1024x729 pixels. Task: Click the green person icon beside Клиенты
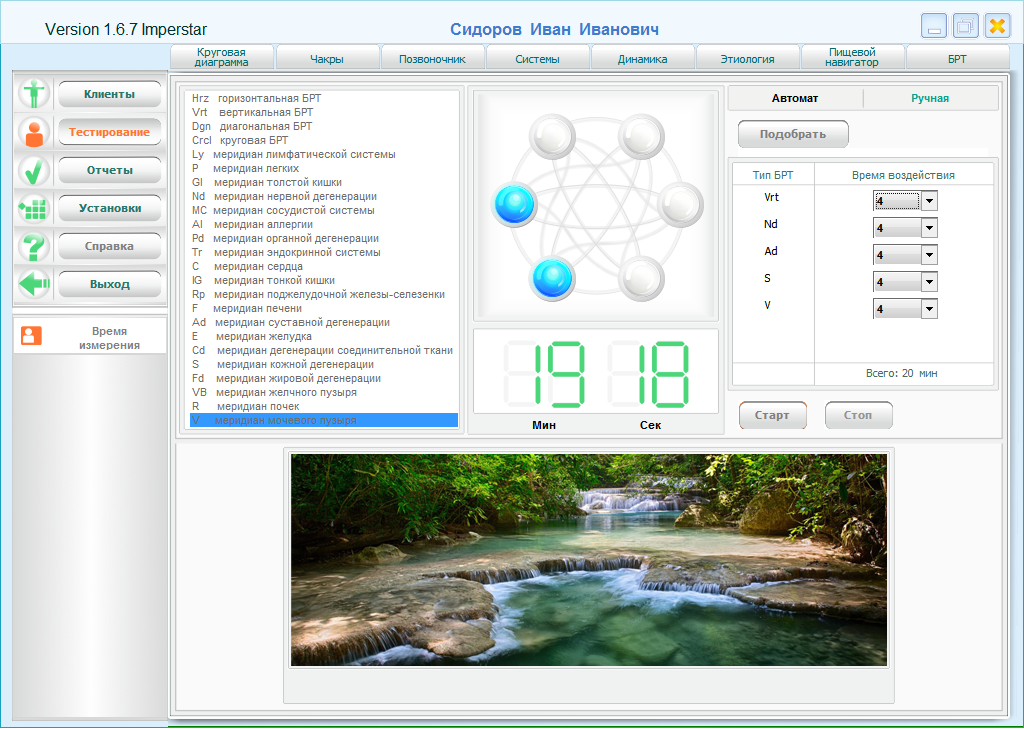pyautogui.click(x=33, y=93)
